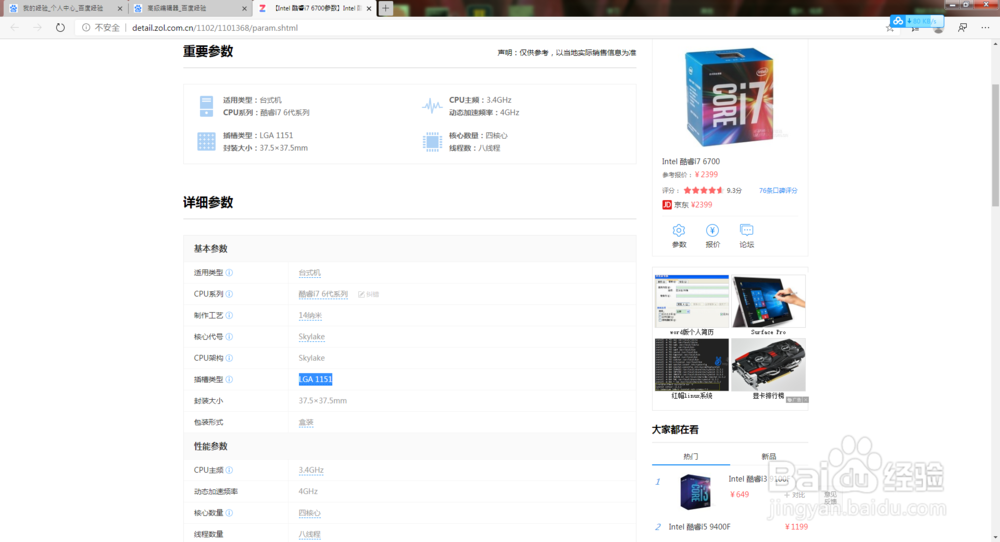Switch to the 新品 tab
The image size is (1000, 542).
click(x=768, y=457)
